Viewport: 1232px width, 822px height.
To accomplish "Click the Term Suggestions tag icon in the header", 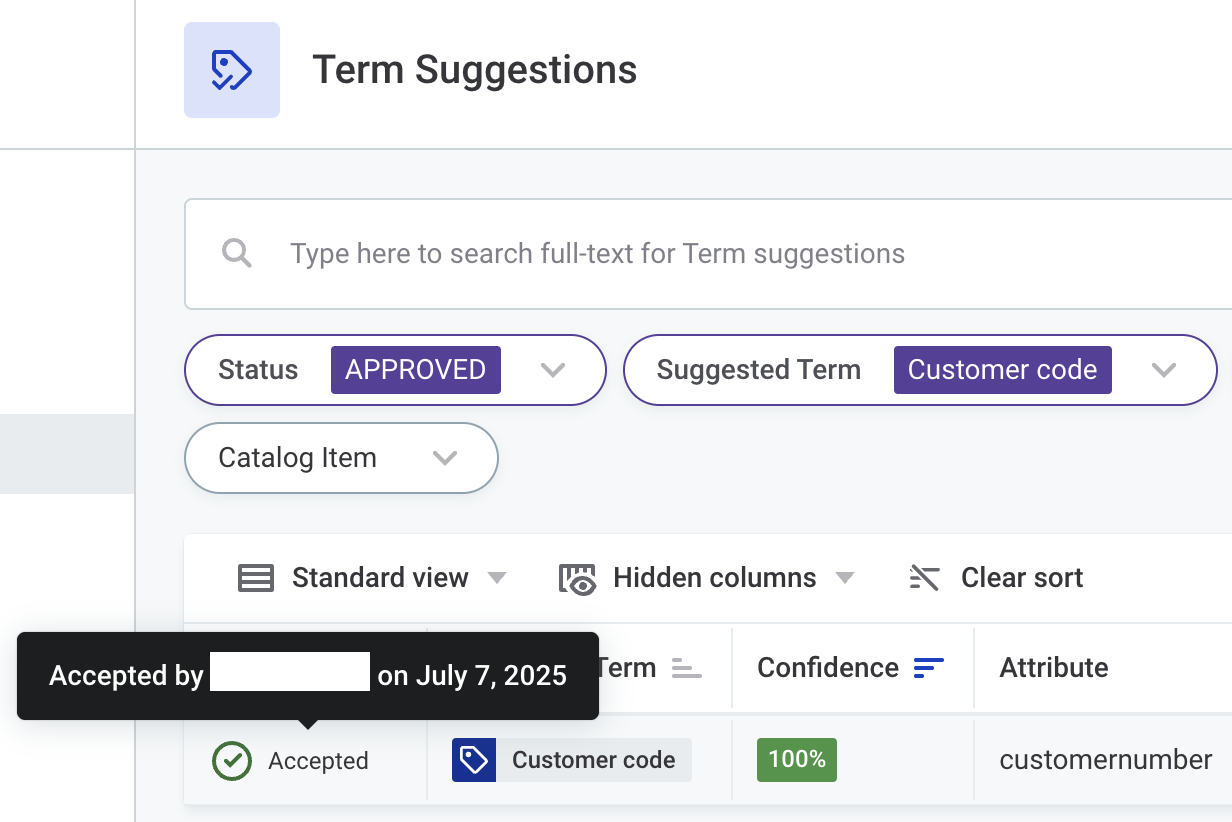I will pyautogui.click(x=232, y=70).
